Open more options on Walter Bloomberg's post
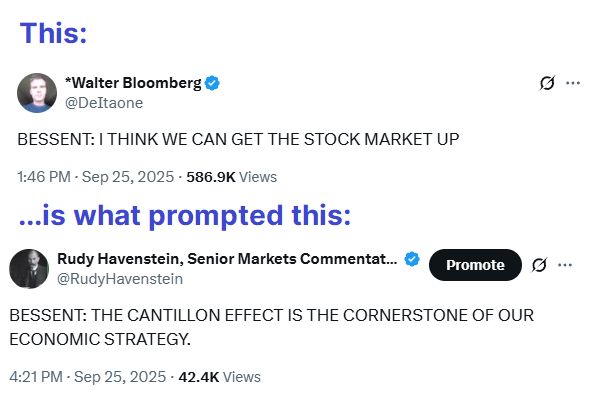Screen dimensions: 602x409 click(573, 83)
